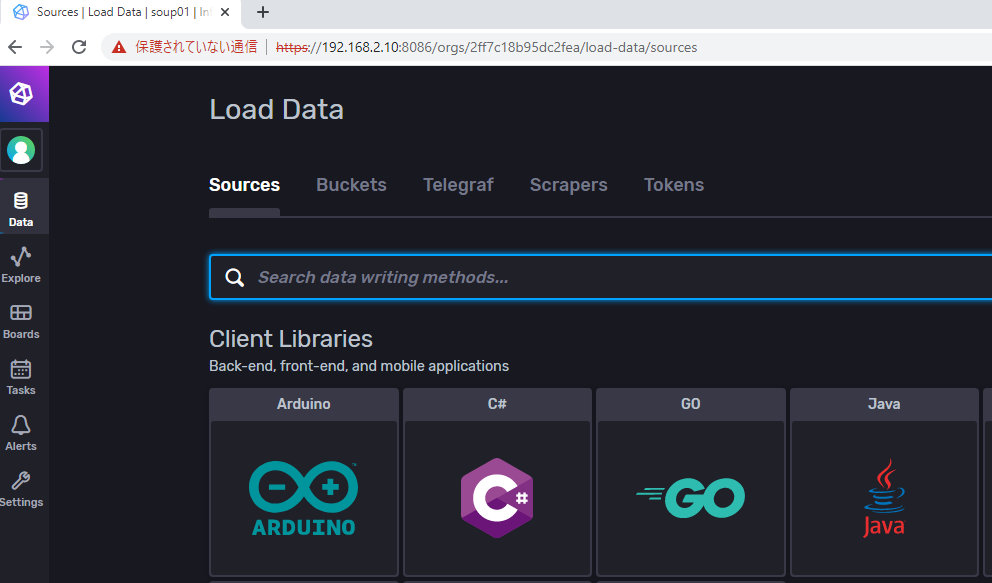Screen dimensions: 992x583
Task: Click the Client Libraries heading
Action: pos(291,340)
